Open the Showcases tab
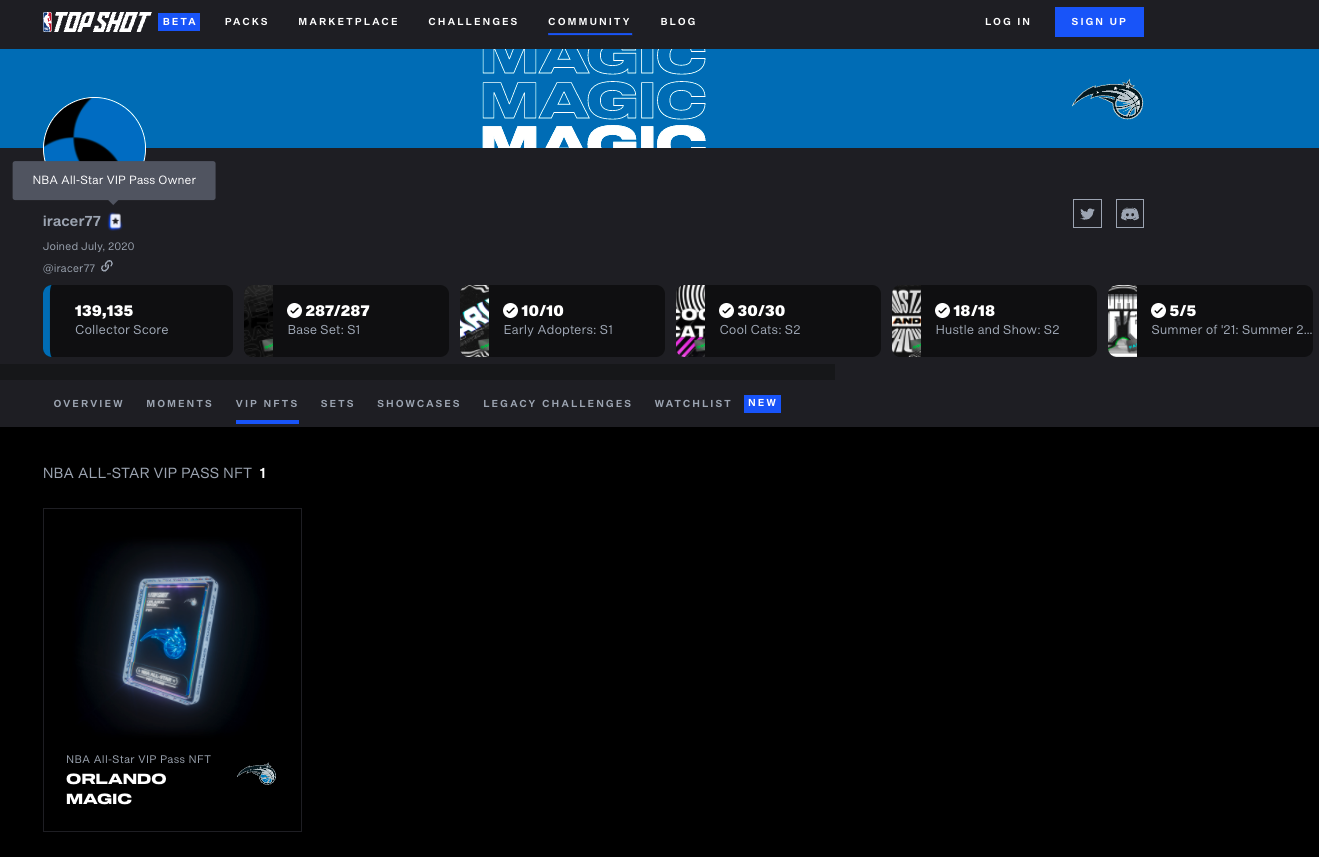This screenshot has width=1319, height=857. click(419, 404)
